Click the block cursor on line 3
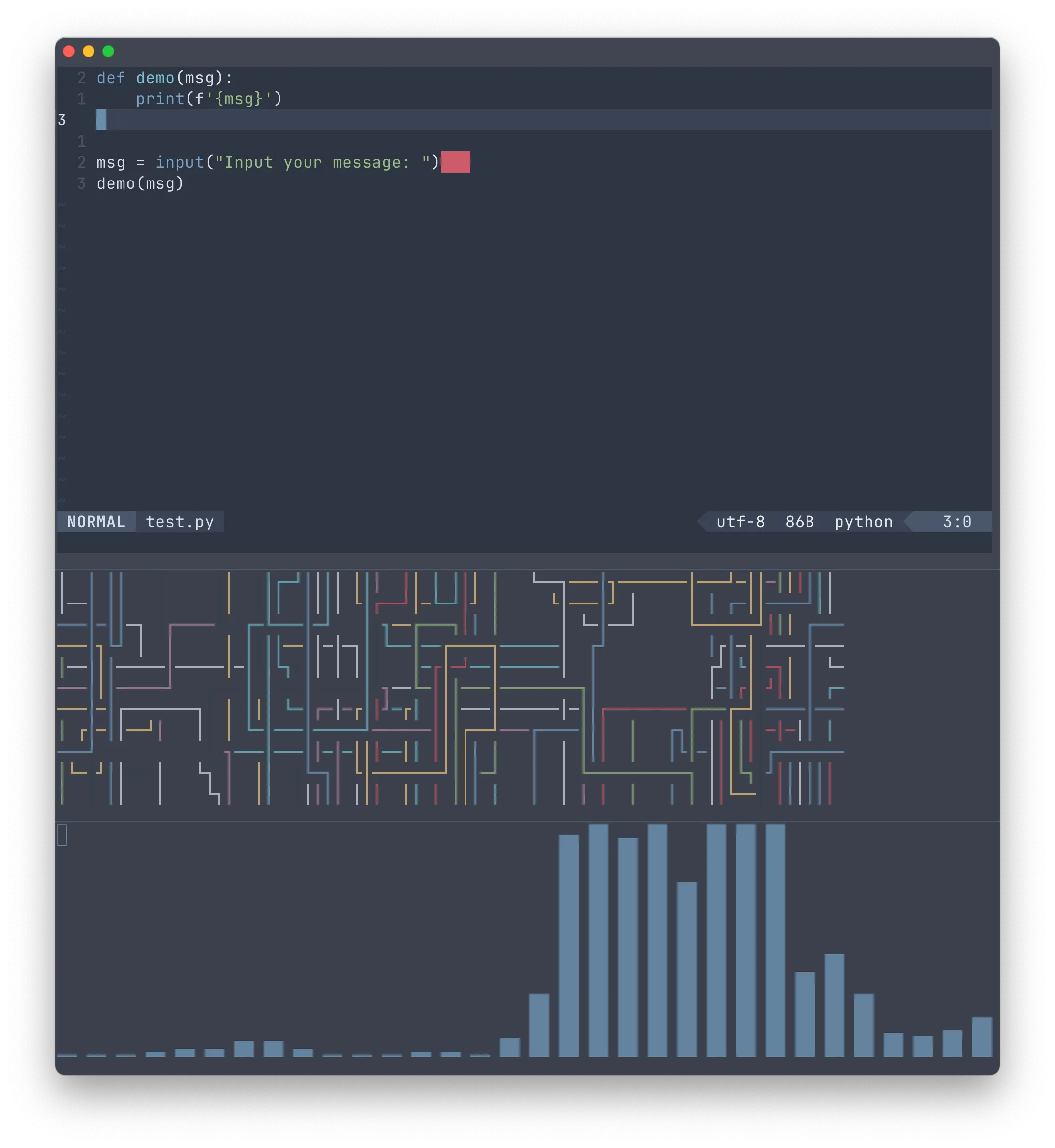This screenshot has height=1148, width=1055. pos(102,120)
